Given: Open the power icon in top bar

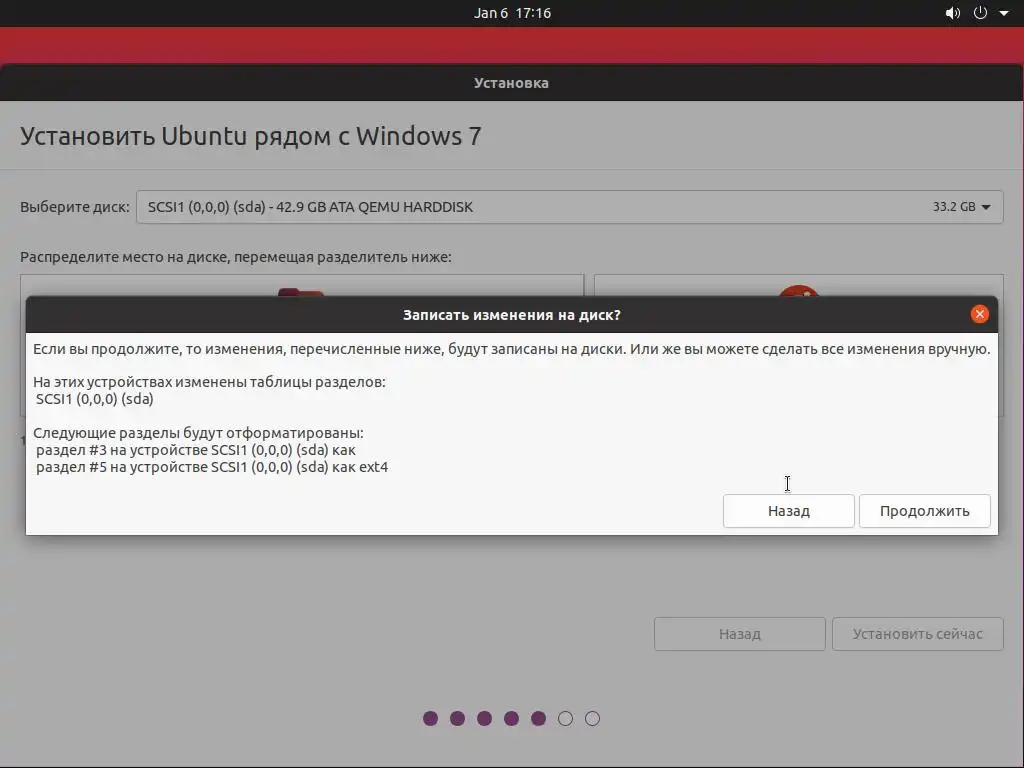Looking at the screenshot, I should tap(980, 13).
